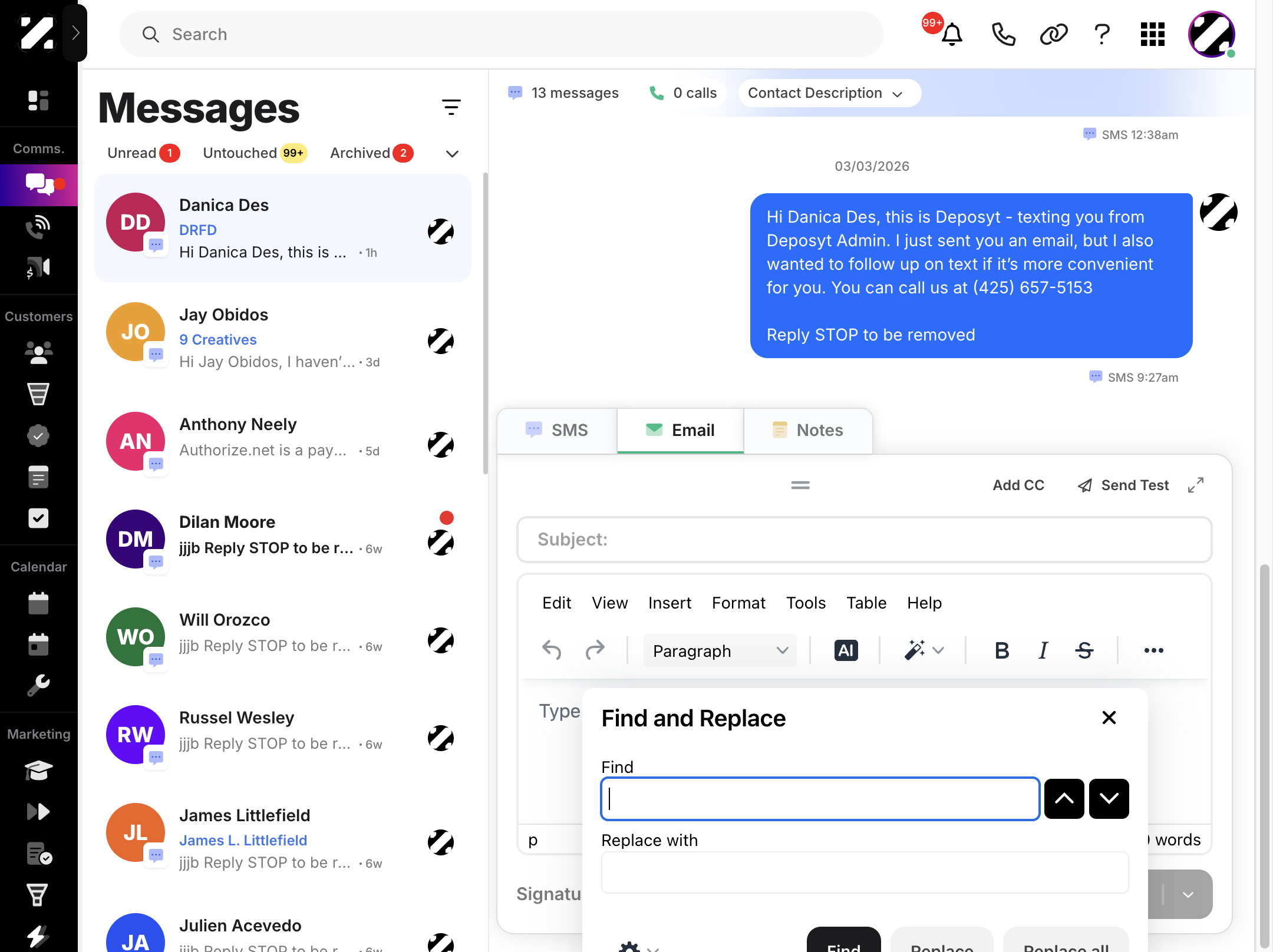Go to previous find match
The width and height of the screenshot is (1273, 952).
(x=1064, y=799)
